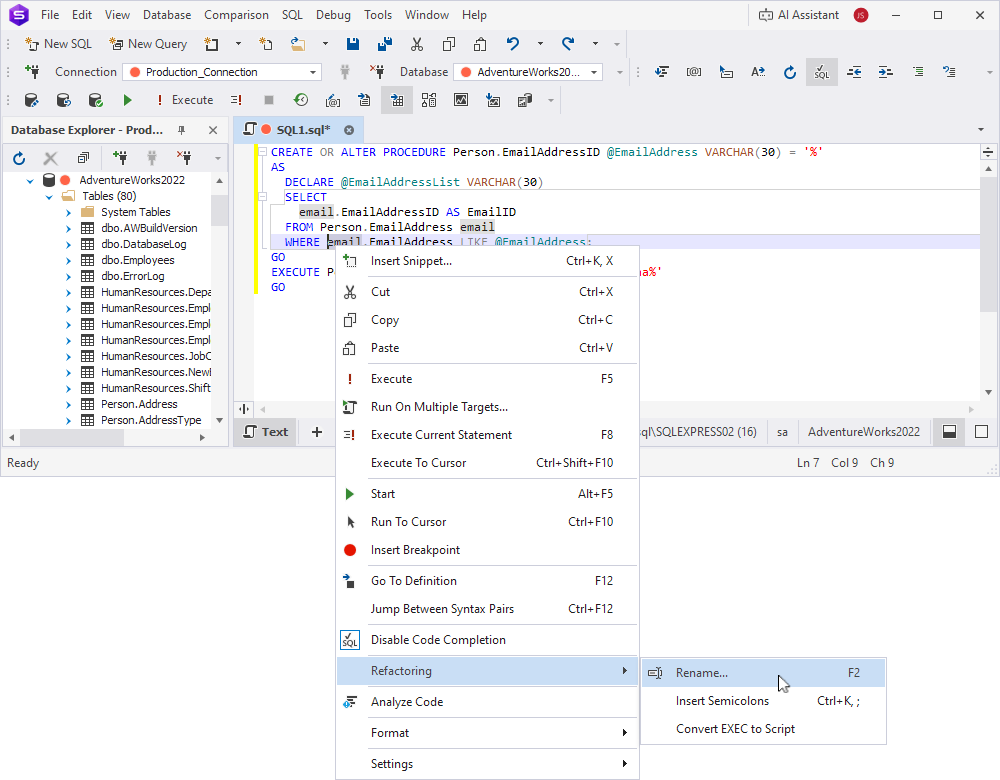Click the Save icon in the toolbar
1000x780 pixels.
click(x=353, y=44)
